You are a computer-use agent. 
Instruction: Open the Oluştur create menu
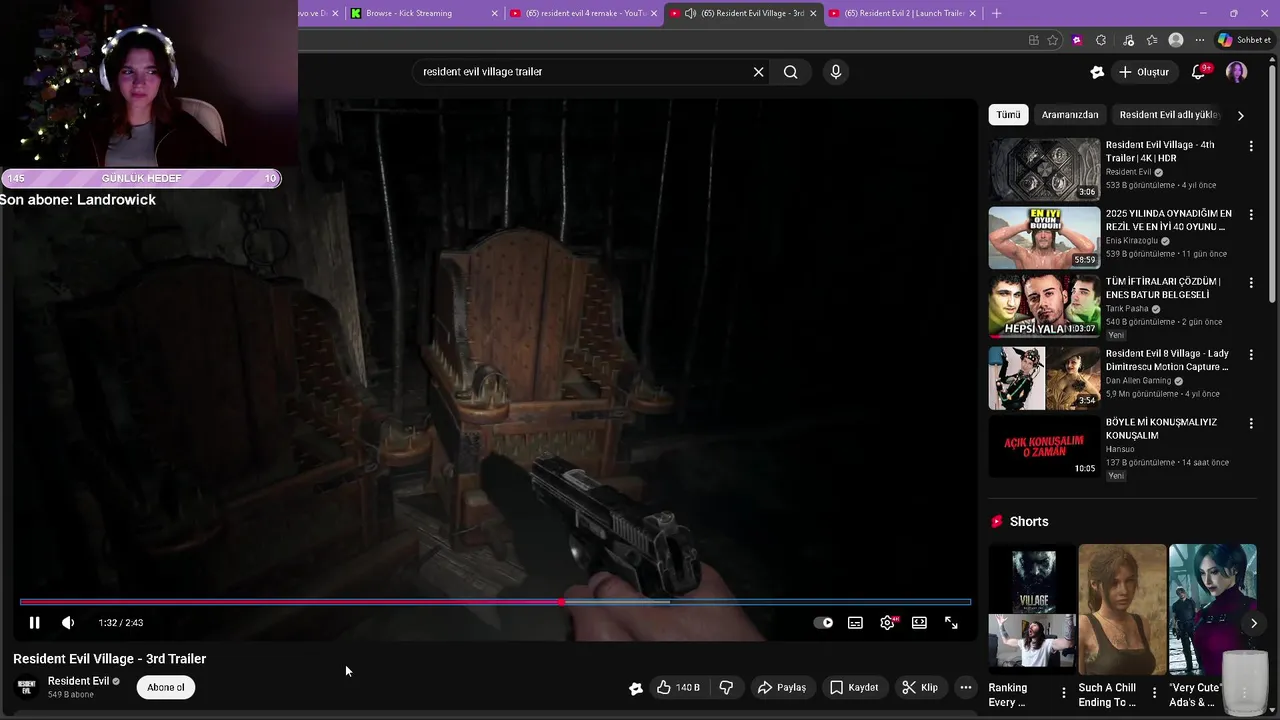tap(1143, 72)
